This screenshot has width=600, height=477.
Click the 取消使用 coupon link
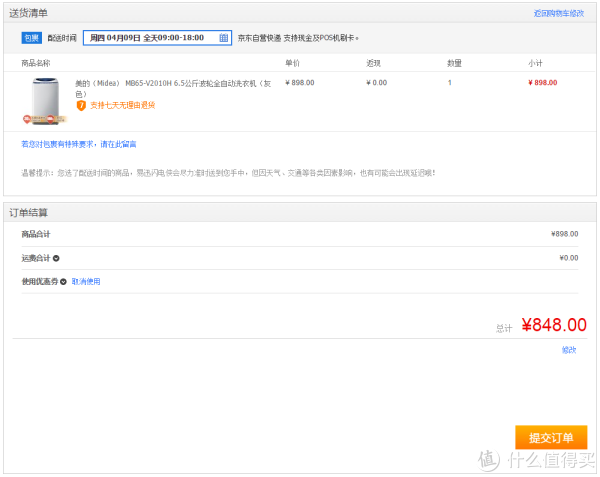pos(86,282)
